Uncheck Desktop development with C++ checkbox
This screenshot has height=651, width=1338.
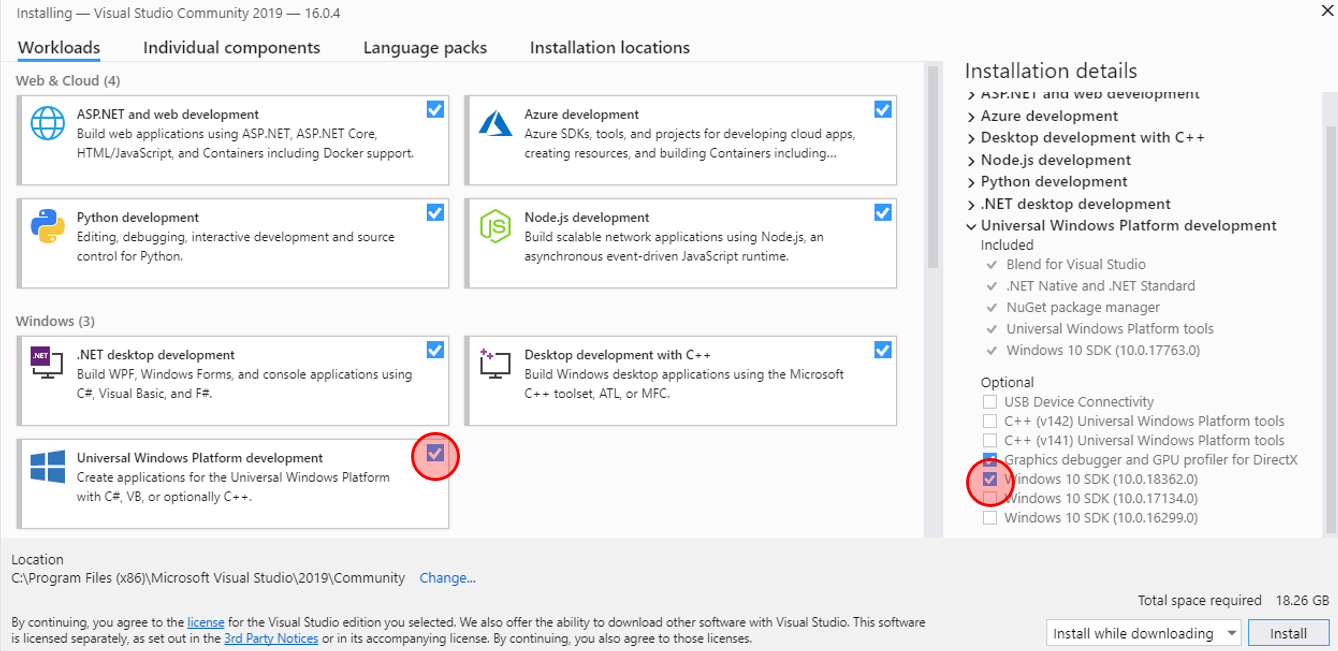[x=883, y=349]
